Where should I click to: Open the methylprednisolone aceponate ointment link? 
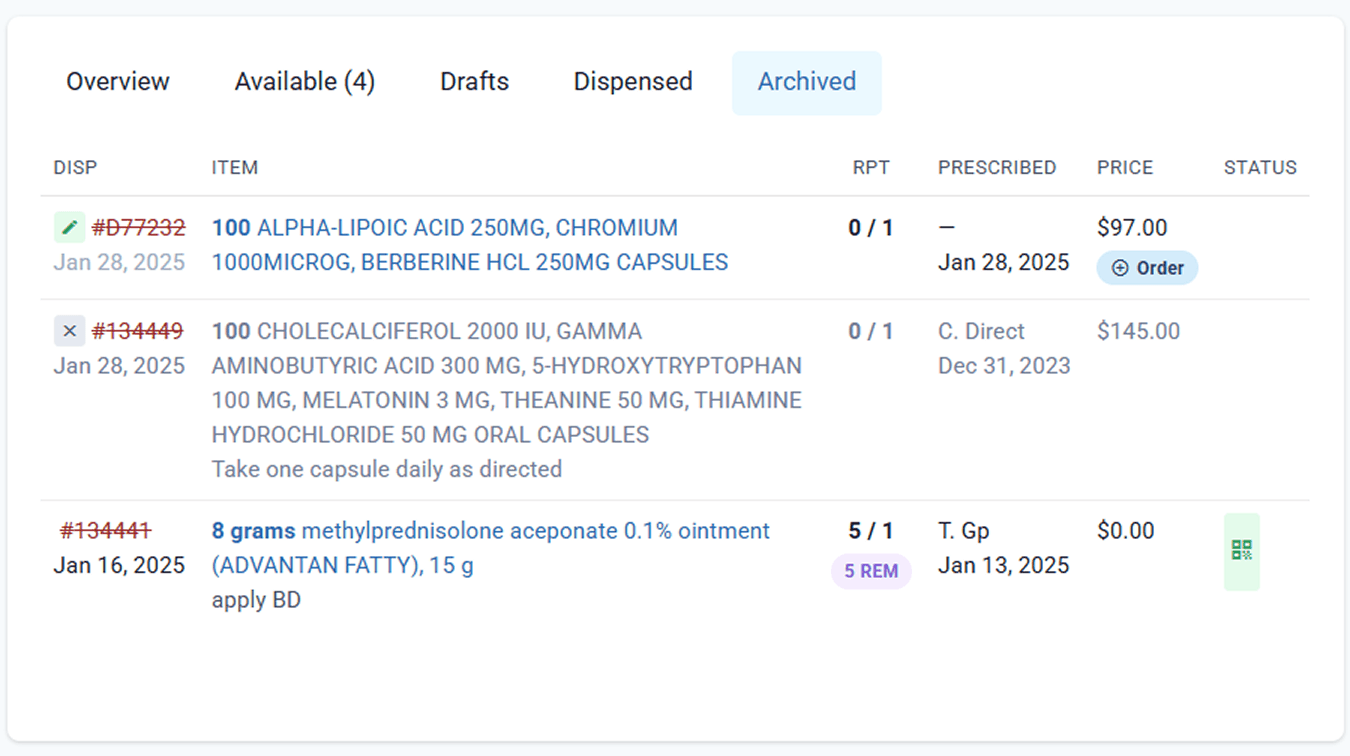(491, 548)
